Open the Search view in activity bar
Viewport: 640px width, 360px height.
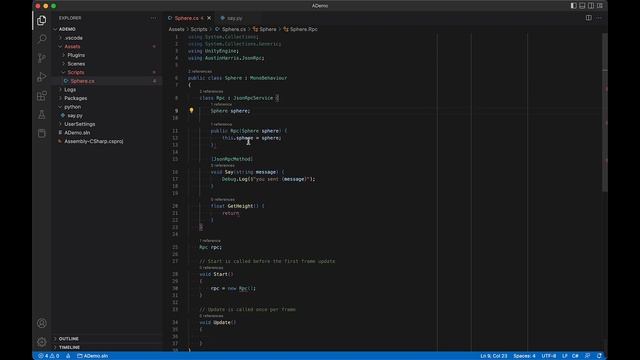point(42,39)
